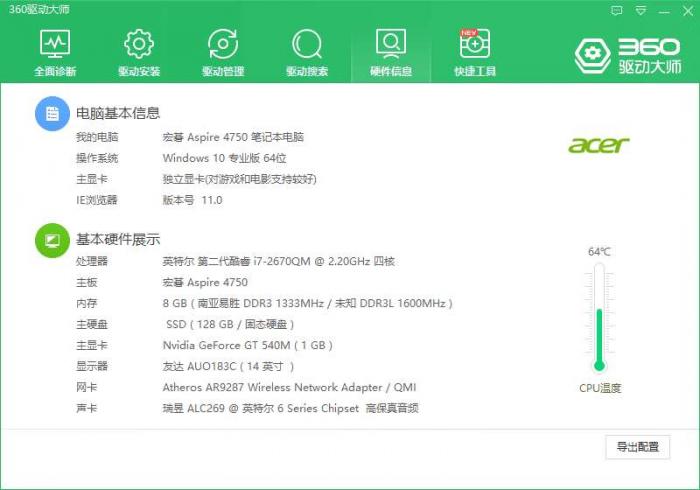Click the 操作系统 row label
700x490 pixels.
(97, 158)
